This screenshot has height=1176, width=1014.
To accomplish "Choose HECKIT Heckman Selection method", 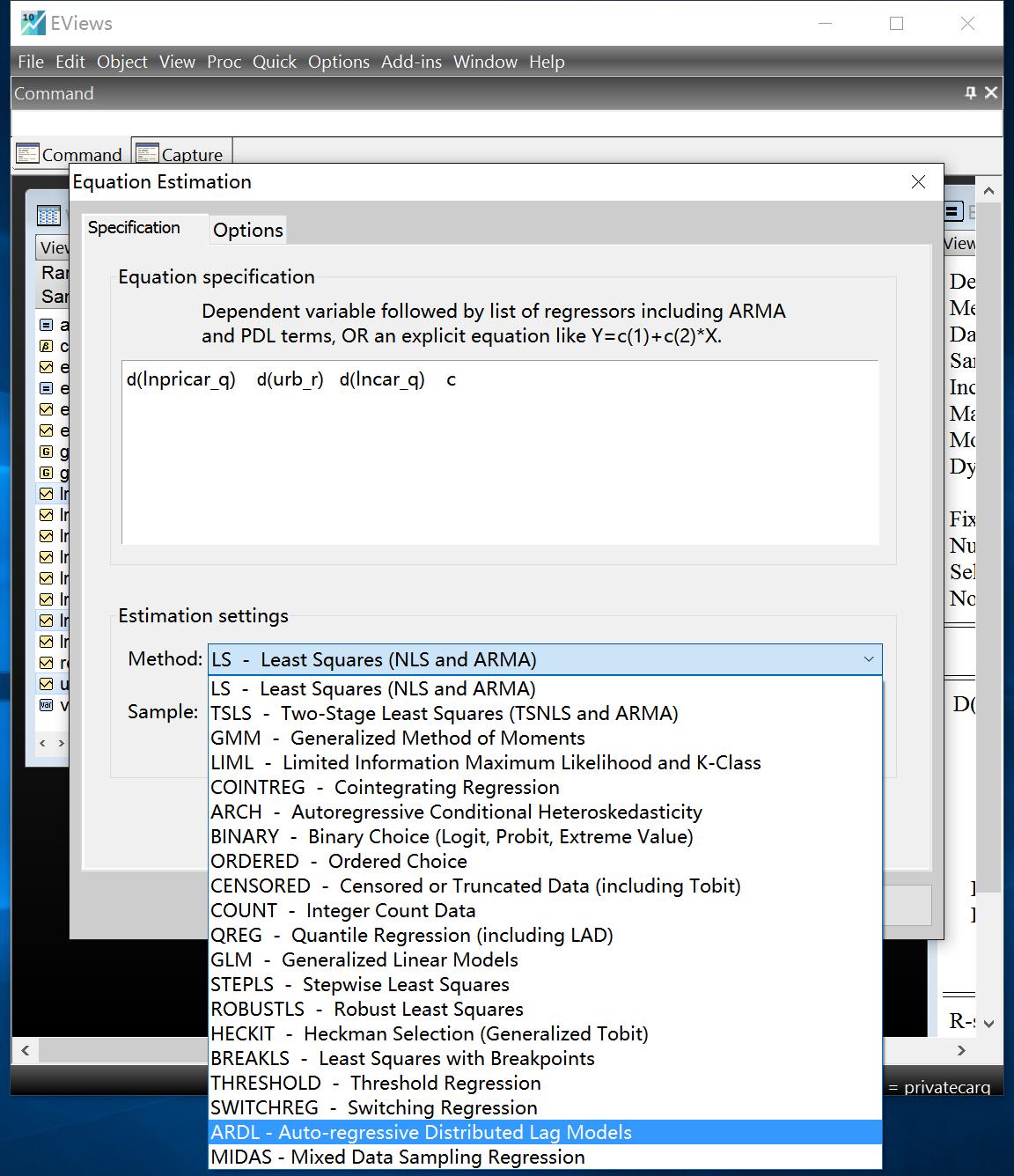I will coord(545,1033).
